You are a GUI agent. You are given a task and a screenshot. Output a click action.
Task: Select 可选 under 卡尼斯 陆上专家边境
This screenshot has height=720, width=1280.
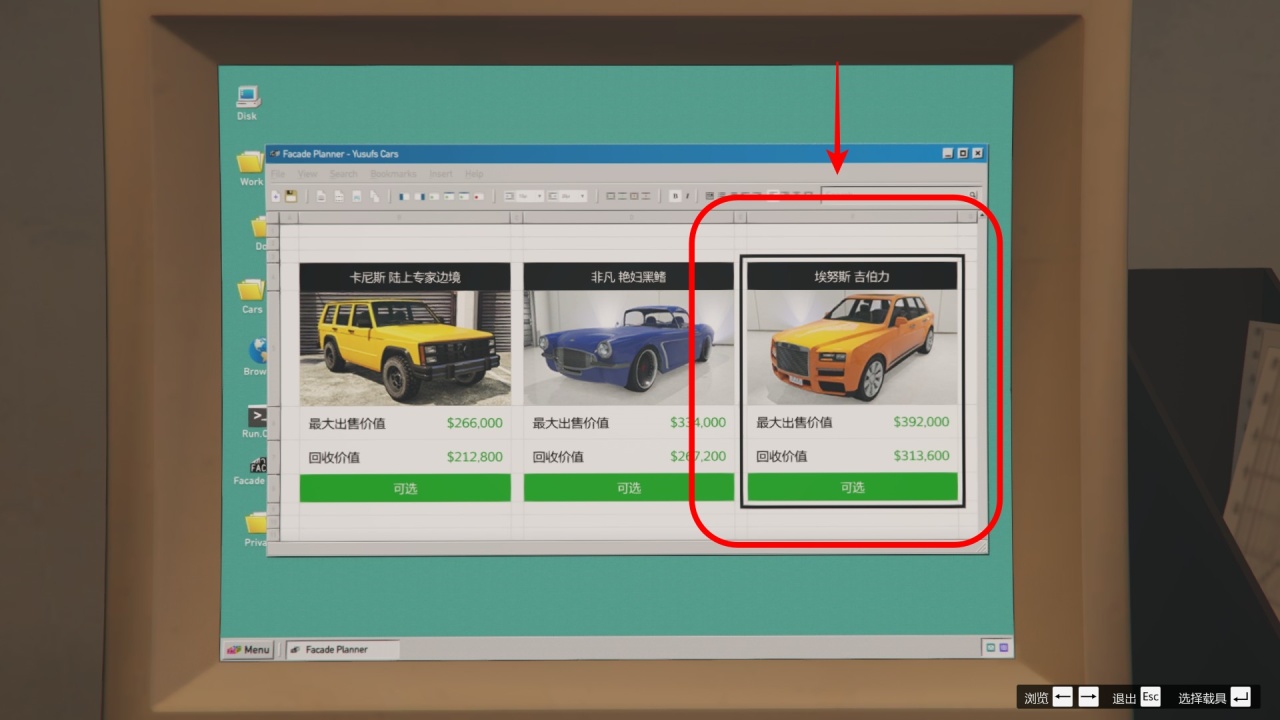[x=405, y=488]
